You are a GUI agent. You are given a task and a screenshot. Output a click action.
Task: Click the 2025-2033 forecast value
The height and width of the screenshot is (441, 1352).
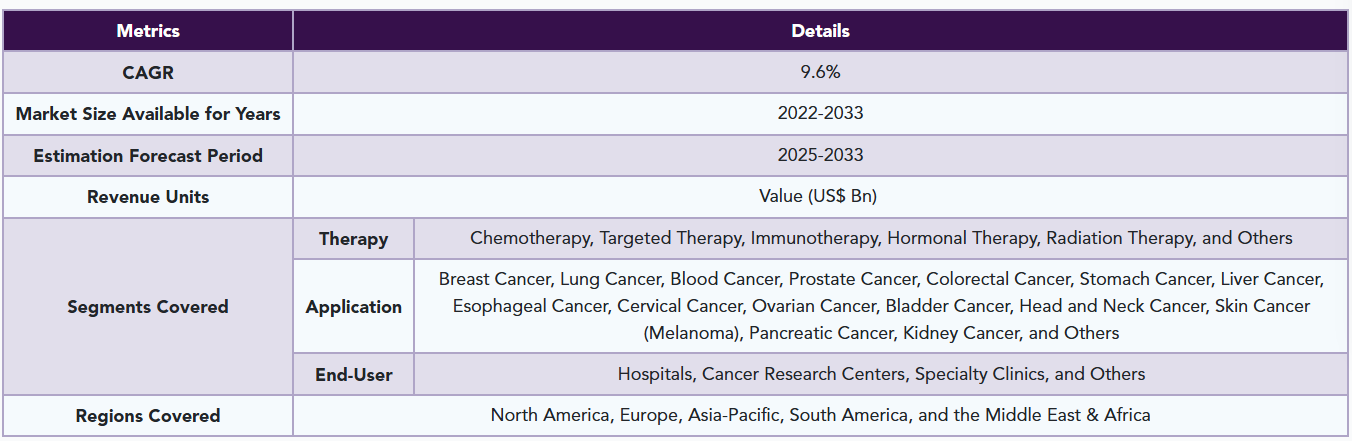pyautogui.click(x=820, y=156)
